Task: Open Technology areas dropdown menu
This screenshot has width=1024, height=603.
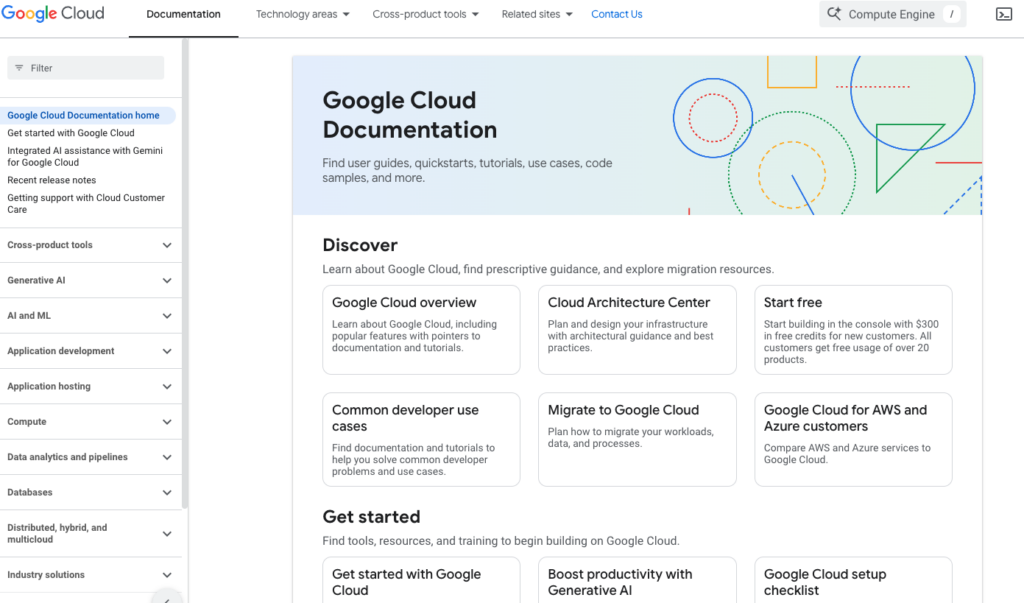Action: pos(302,14)
